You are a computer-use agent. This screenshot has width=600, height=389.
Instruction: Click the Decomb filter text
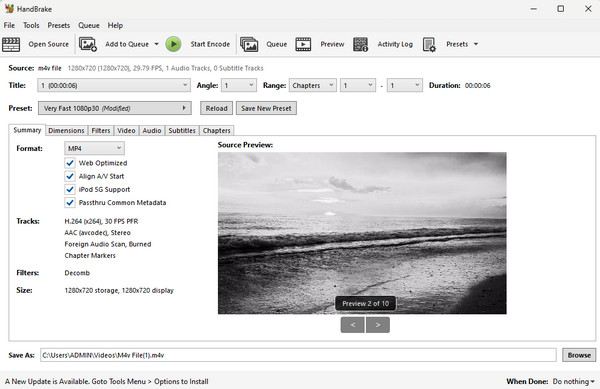pos(77,273)
